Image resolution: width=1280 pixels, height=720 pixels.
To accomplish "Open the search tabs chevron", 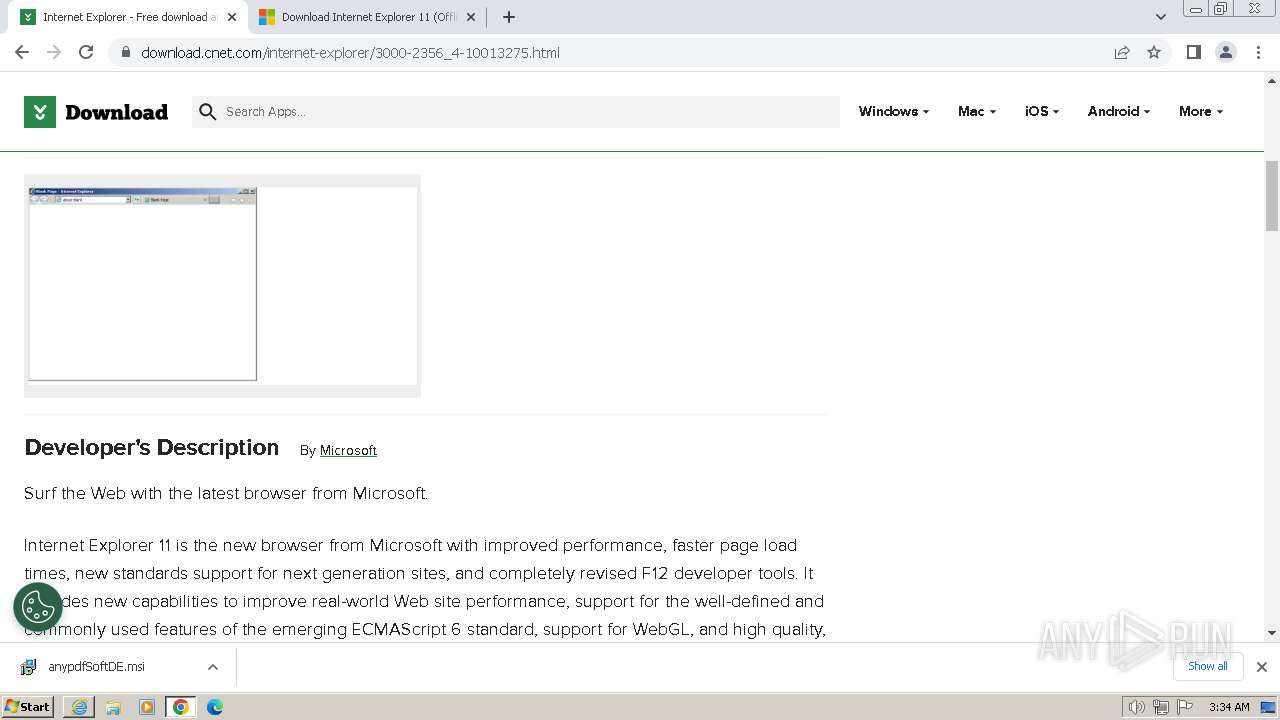I will [x=1161, y=17].
